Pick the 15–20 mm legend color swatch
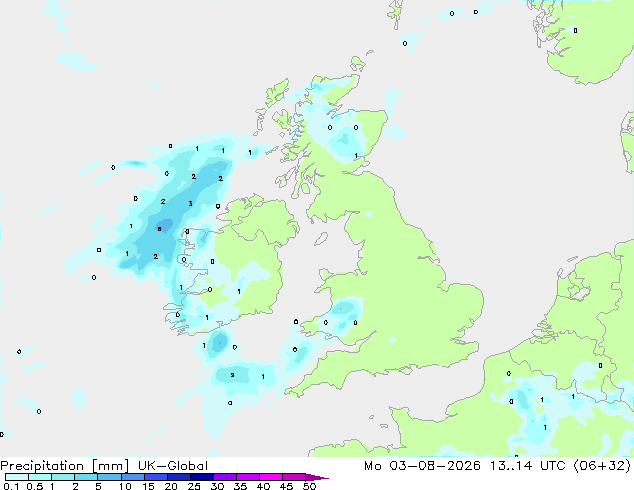The image size is (634, 490). tap(155, 477)
